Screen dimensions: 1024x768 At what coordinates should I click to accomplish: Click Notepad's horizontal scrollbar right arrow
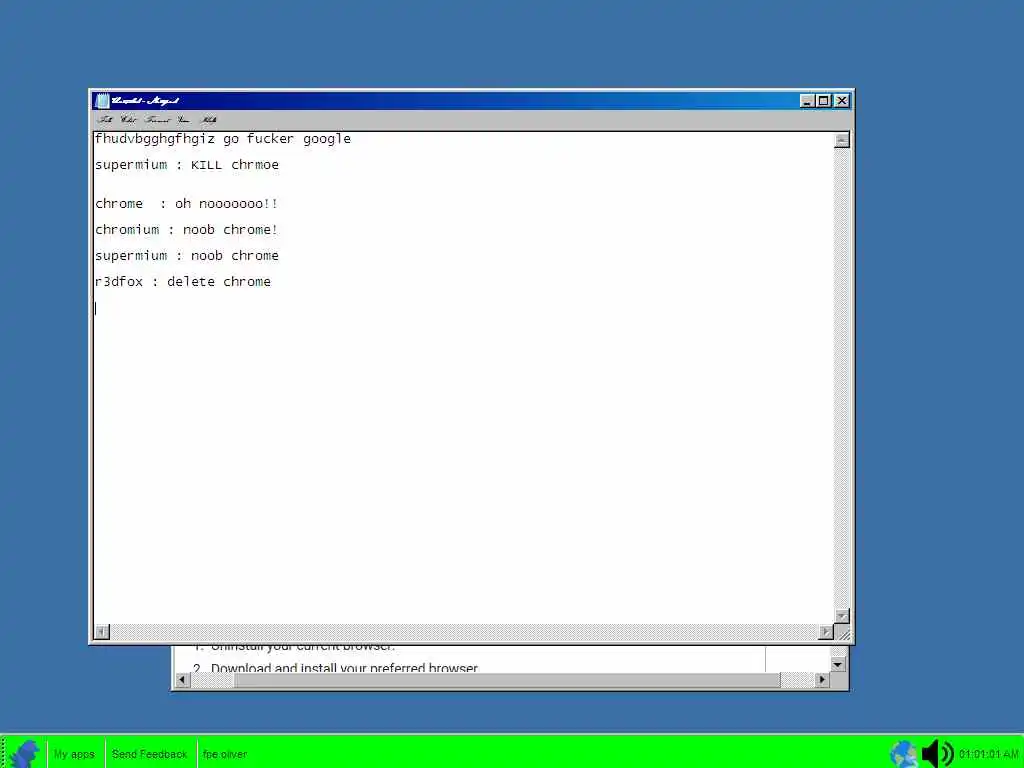point(825,632)
